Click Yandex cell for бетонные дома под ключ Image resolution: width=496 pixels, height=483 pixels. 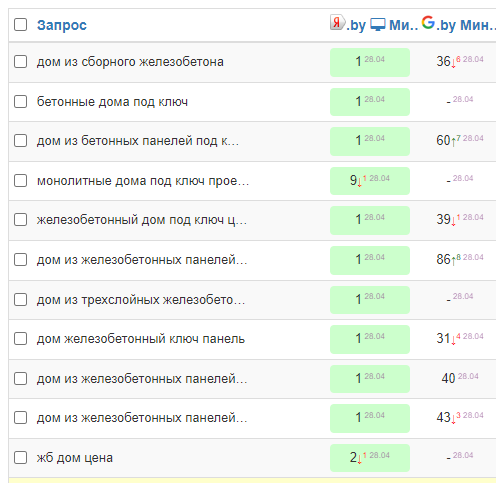[x=370, y=102]
